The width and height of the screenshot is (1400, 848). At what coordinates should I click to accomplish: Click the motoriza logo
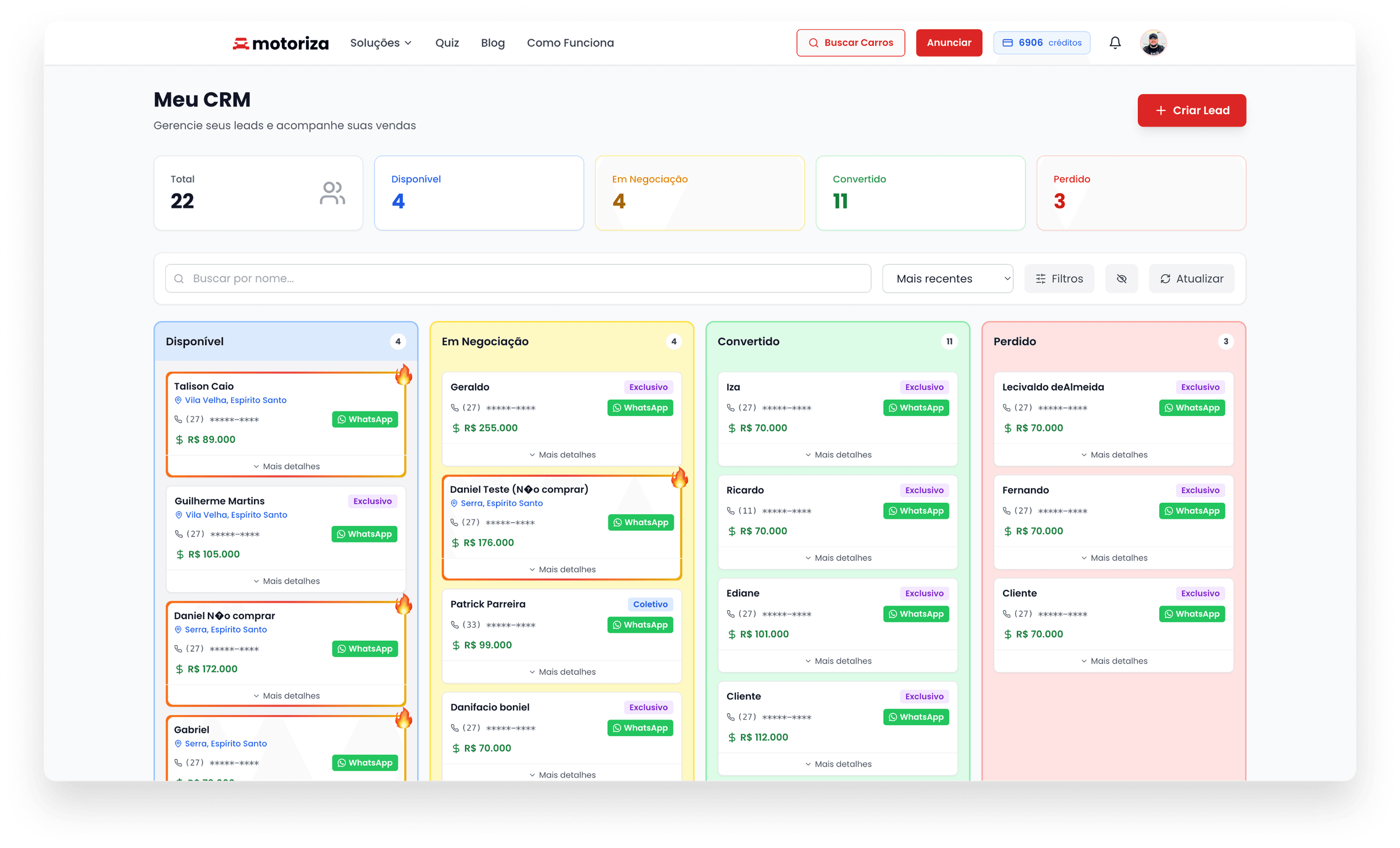[x=281, y=43]
